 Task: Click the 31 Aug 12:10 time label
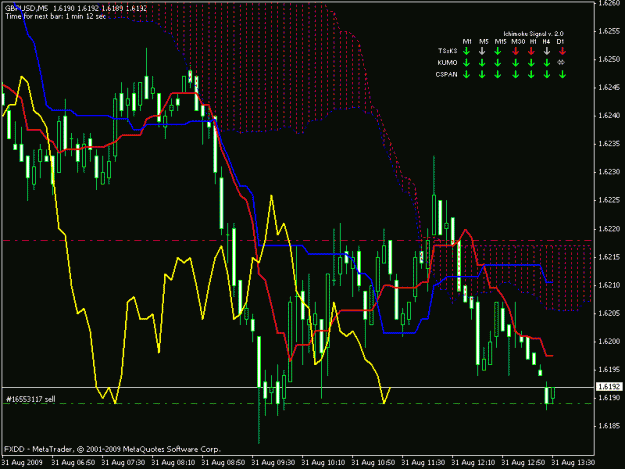point(473,463)
